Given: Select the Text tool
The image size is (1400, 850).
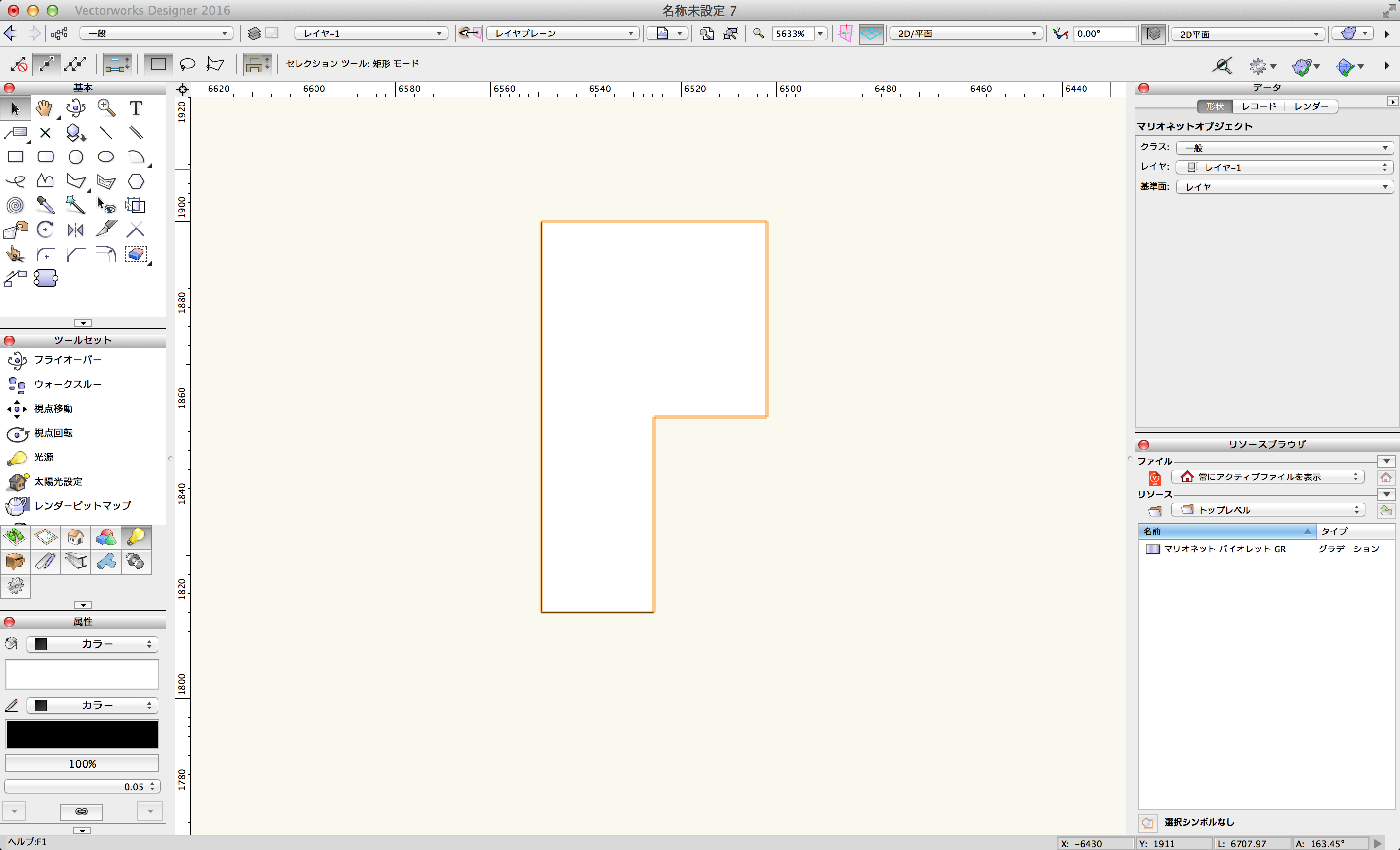Looking at the screenshot, I should click(136, 108).
